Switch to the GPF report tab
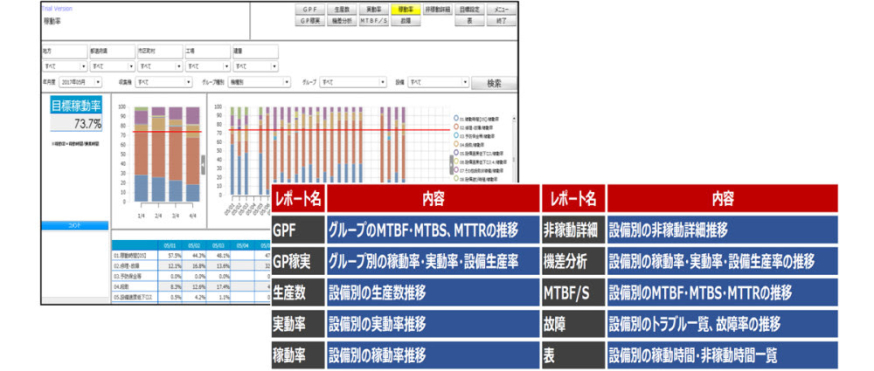 coord(309,10)
